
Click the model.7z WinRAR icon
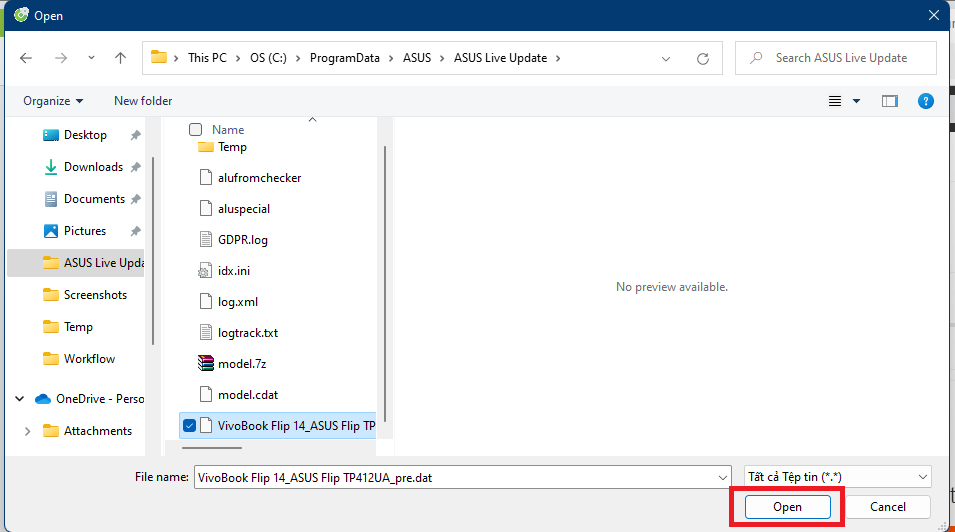[x=206, y=364]
